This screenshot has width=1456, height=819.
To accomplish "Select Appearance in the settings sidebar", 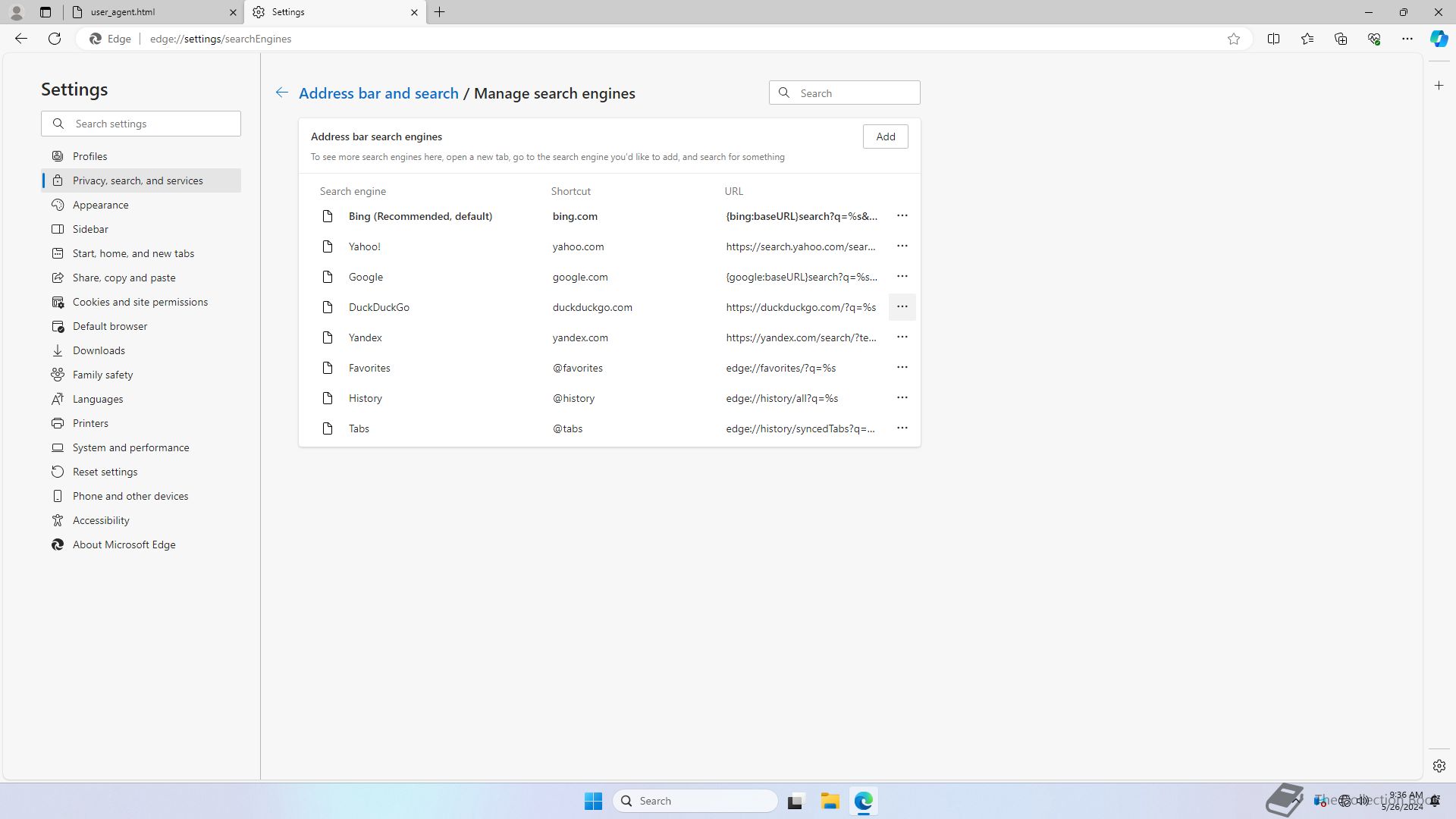I will tap(100, 205).
